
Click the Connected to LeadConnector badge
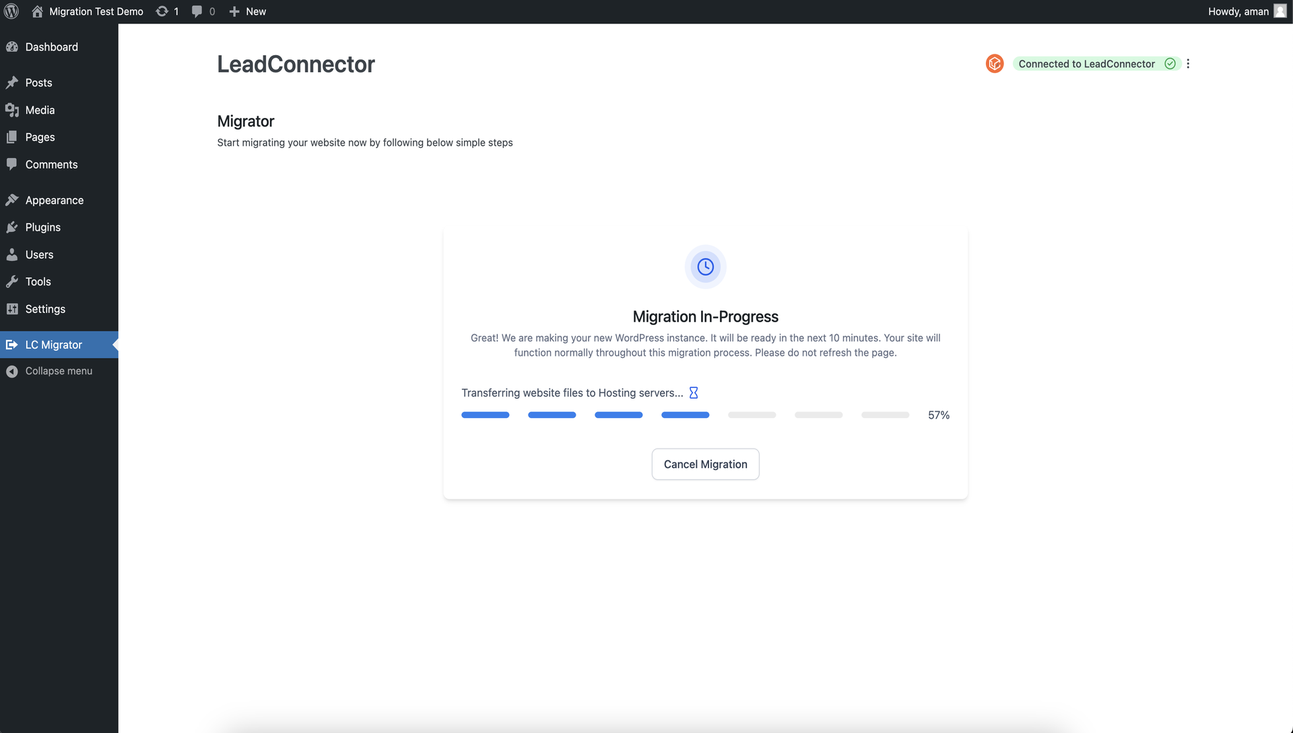[x=1088, y=63]
